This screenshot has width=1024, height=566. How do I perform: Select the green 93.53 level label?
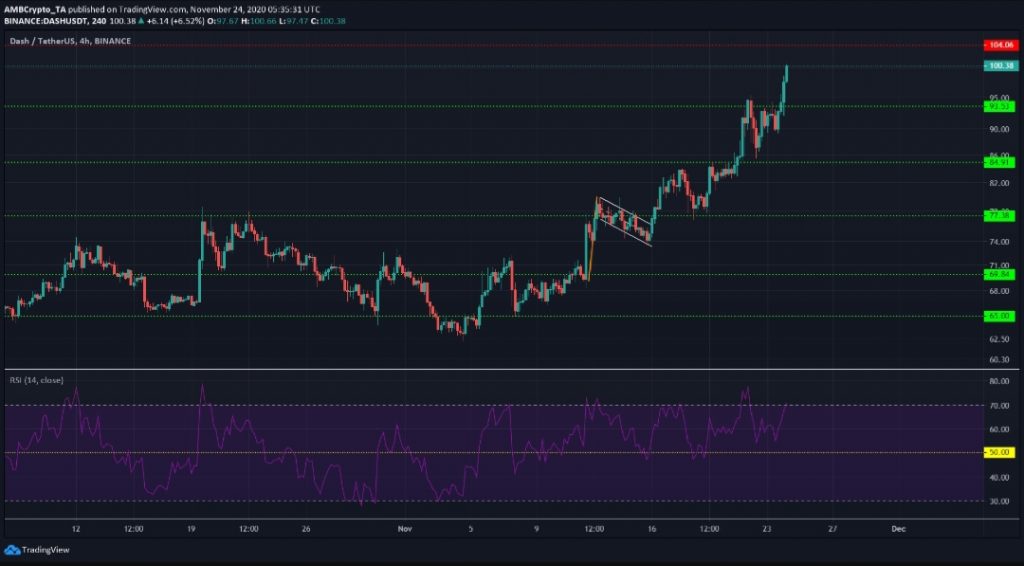coord(1000,106)
